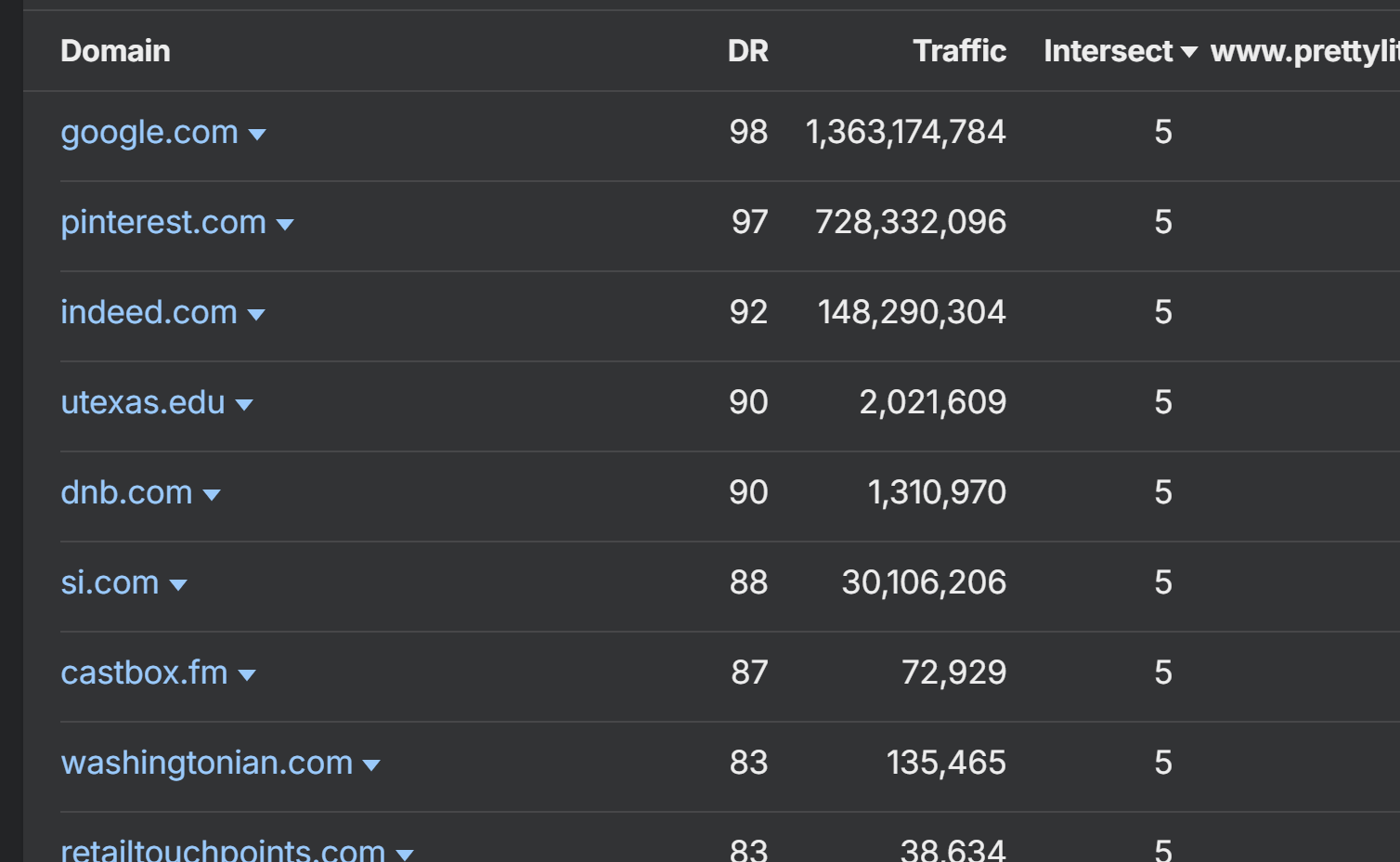Open the washingtonian.com domain link
This screenshot has width=1400, height=862.
coord(206,764)
